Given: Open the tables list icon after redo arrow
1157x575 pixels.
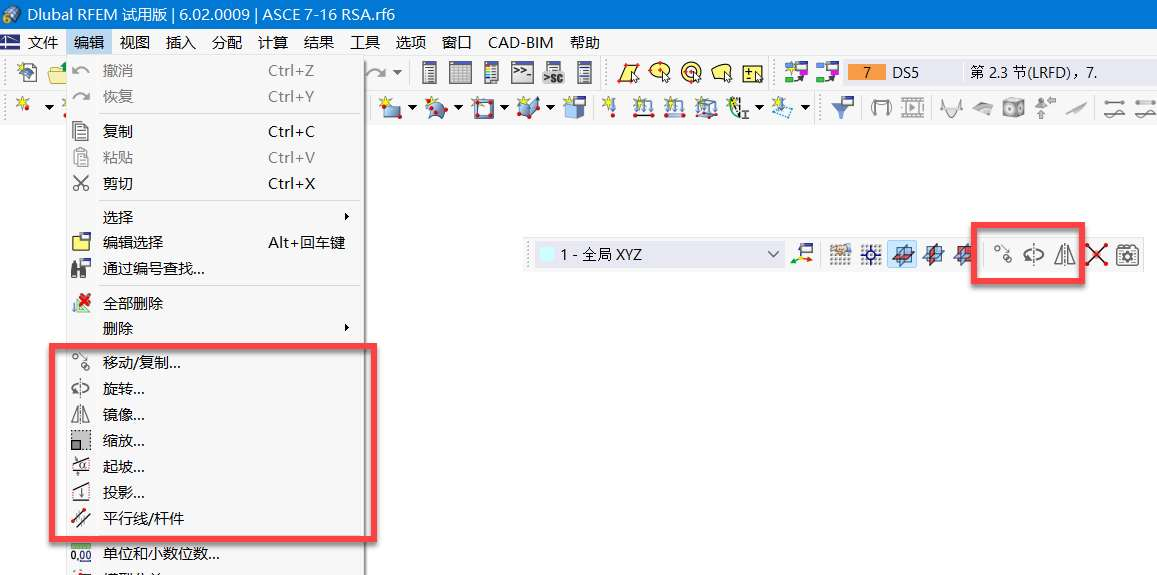Looking at the screenshot, I should pyautogui.click(x=429, y=72).
